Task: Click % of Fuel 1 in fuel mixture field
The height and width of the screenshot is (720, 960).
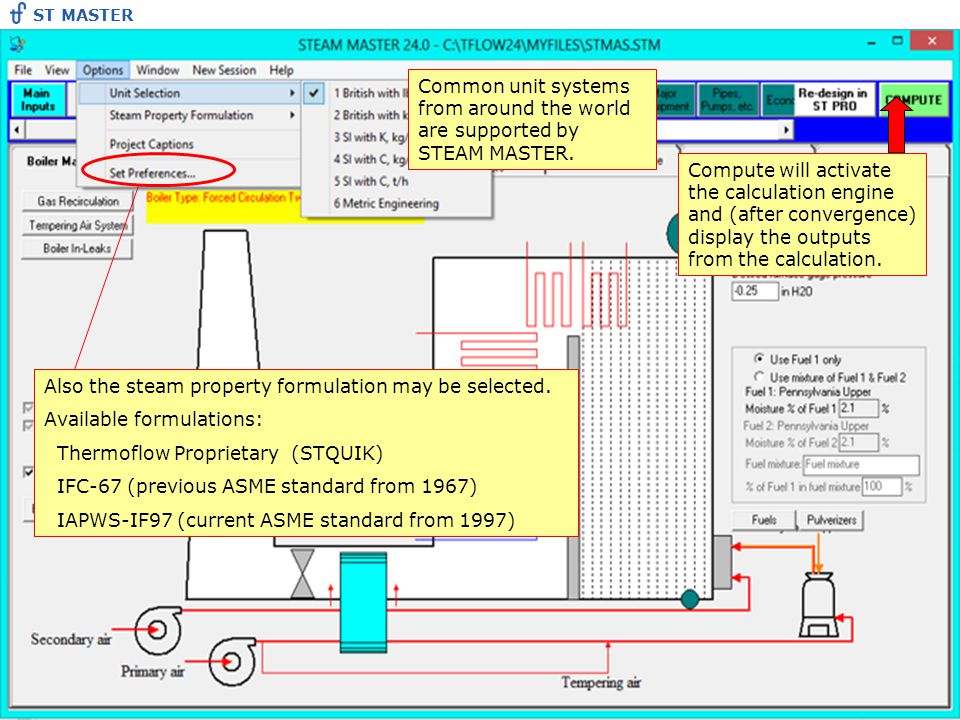Action: [x=882, y=487]
